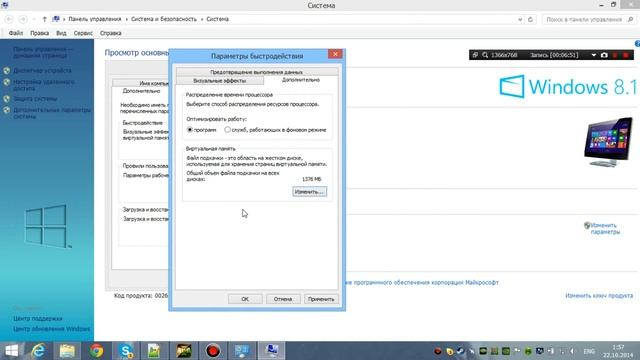Click 'Панель управления' breadcrumb

pyautogui.click(x=95, y=19)
